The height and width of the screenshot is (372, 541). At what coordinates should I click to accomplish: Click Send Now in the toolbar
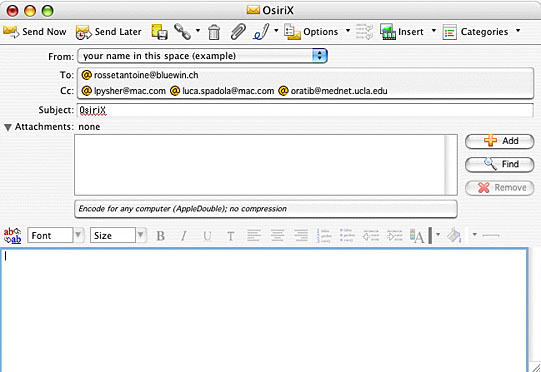35,32
